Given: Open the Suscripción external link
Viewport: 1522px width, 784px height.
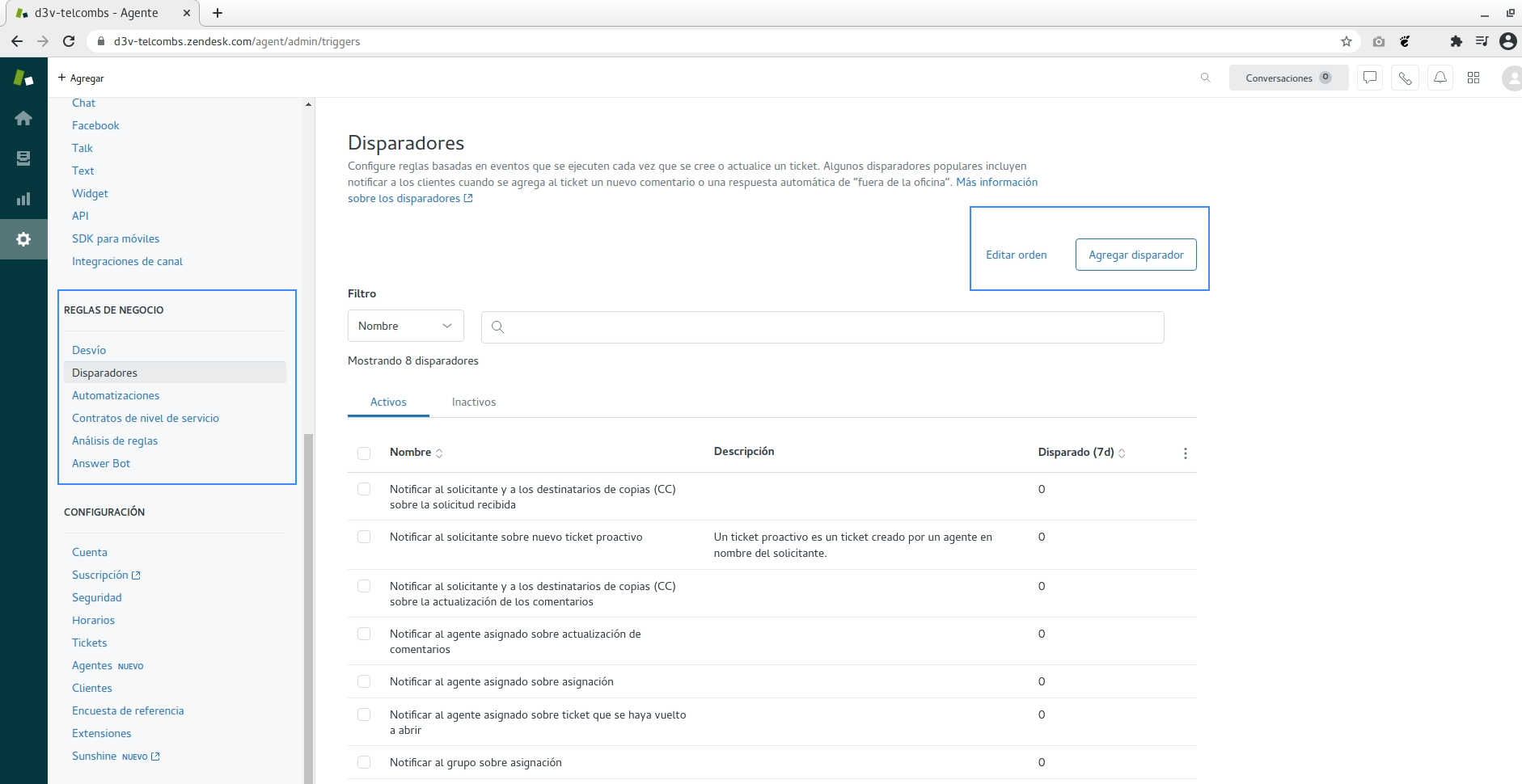Looking at the screenshot, I should [106, 575].
